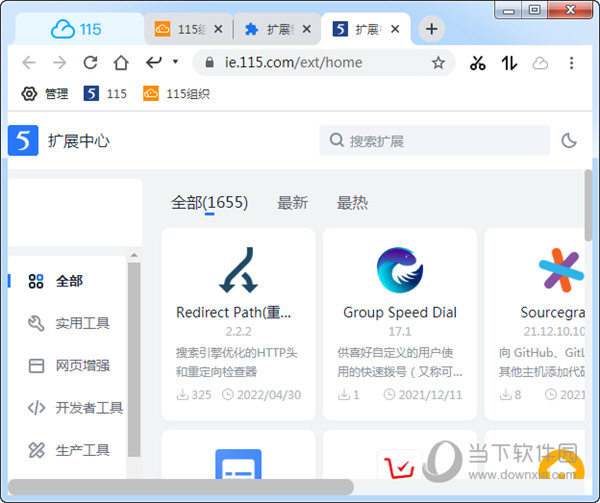Open the 115 bookmark
Screen dimensions: 600x503
[105, 94]
